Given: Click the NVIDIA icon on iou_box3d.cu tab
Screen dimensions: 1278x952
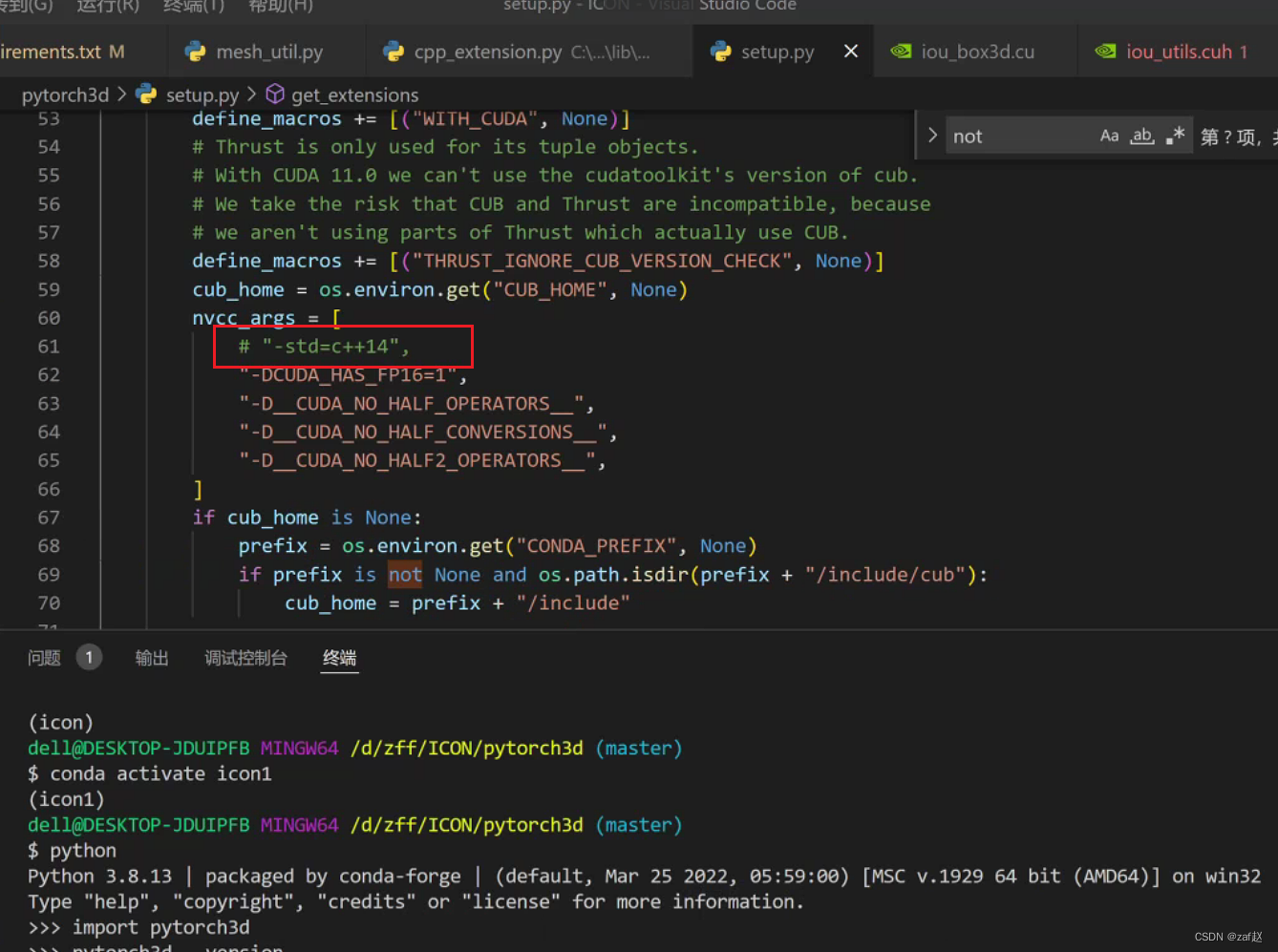Looking at the screenshot, I should click(x=901, y=51).
